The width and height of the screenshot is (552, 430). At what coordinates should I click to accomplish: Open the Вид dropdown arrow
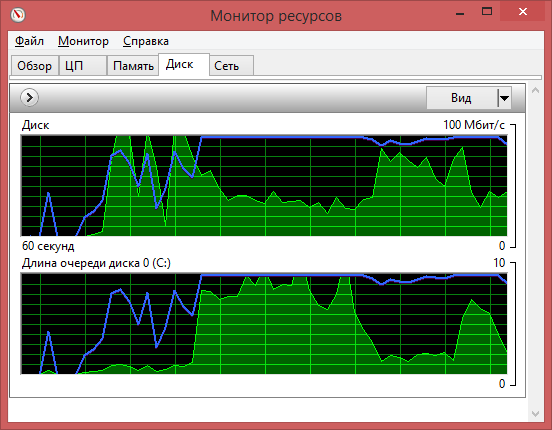click(x=504, y=98)
